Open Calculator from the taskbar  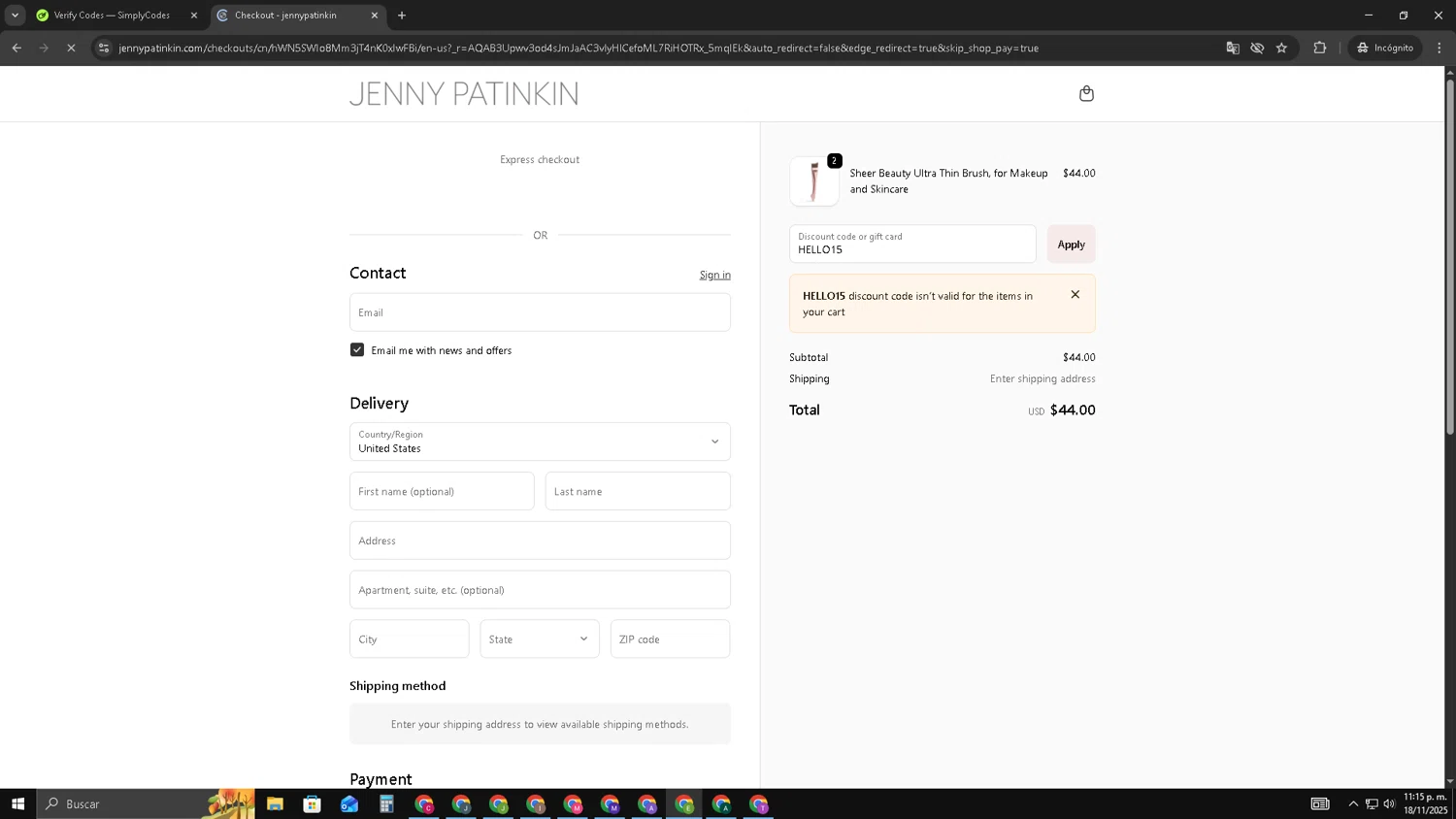click(x=386, y=804)
